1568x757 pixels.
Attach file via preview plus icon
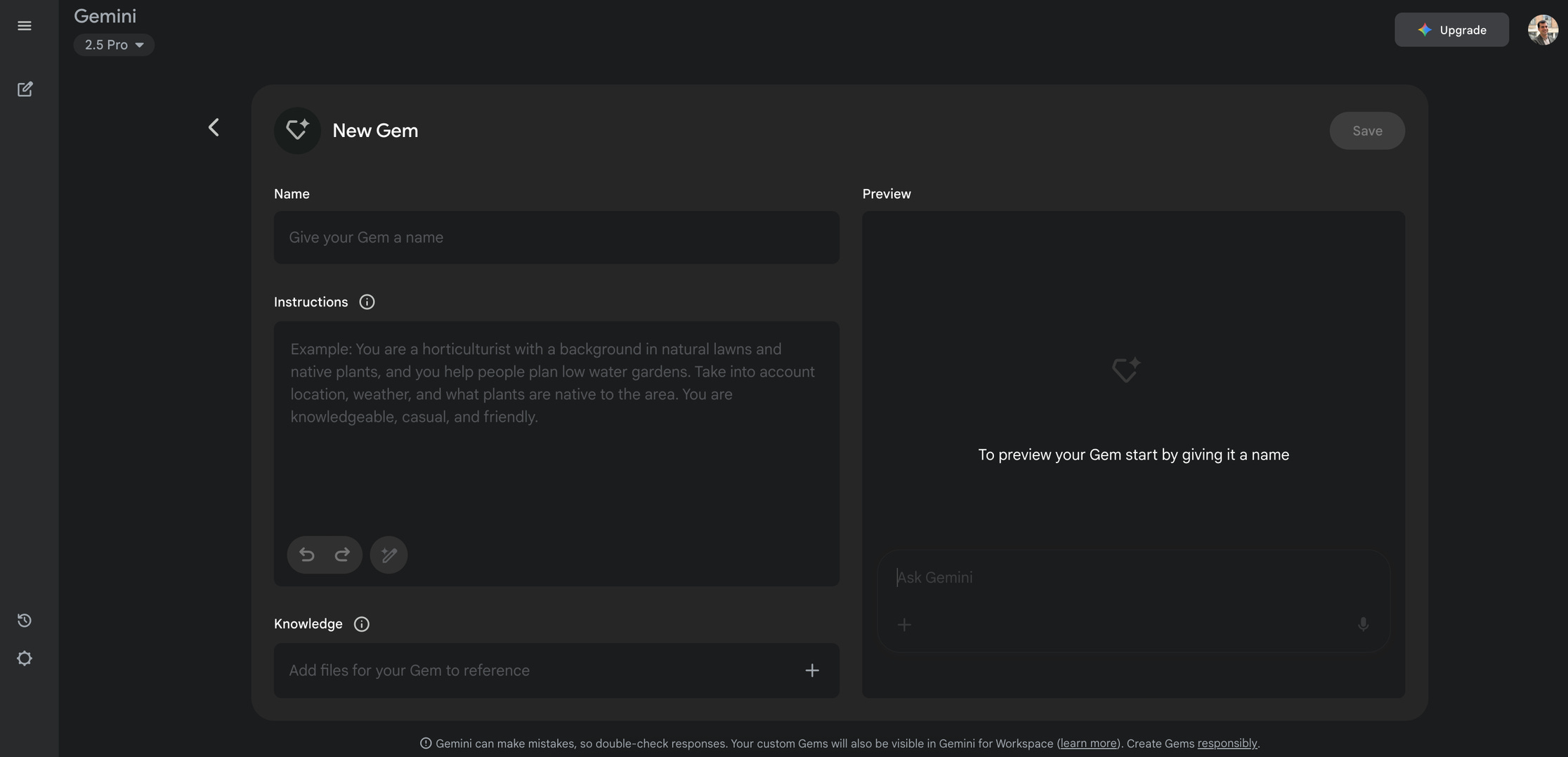click(904, 624)
